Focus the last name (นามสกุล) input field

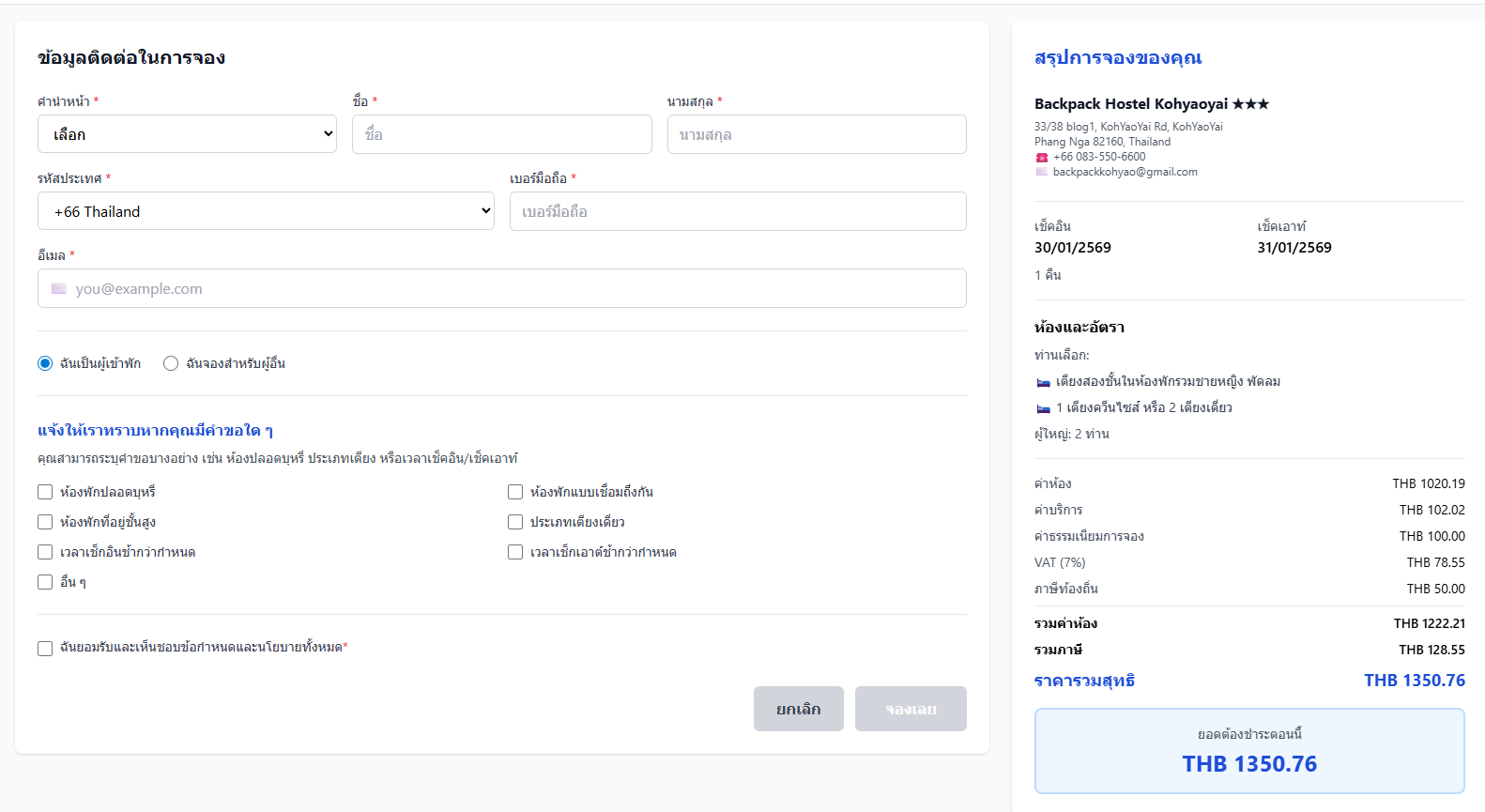[x=817, y=134]
